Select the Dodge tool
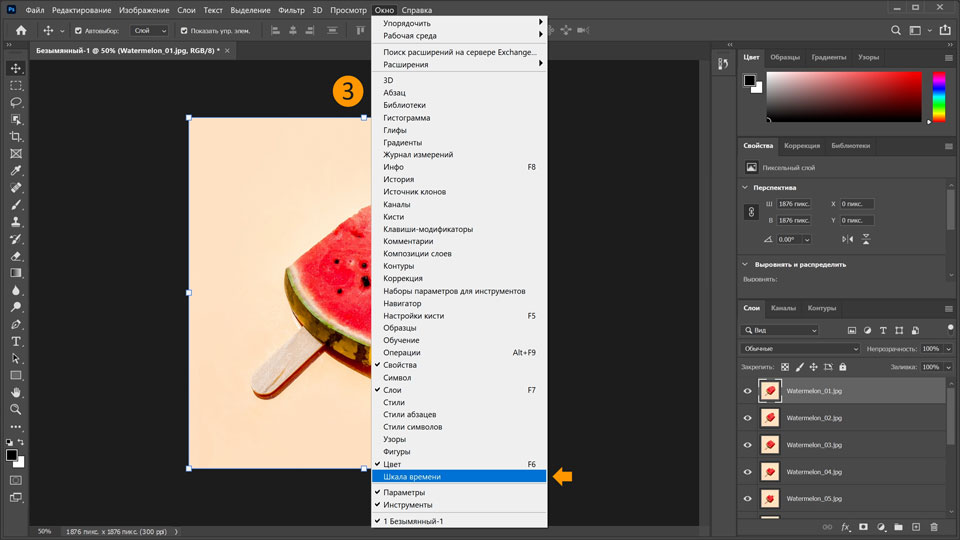 (x=16, y=307)
